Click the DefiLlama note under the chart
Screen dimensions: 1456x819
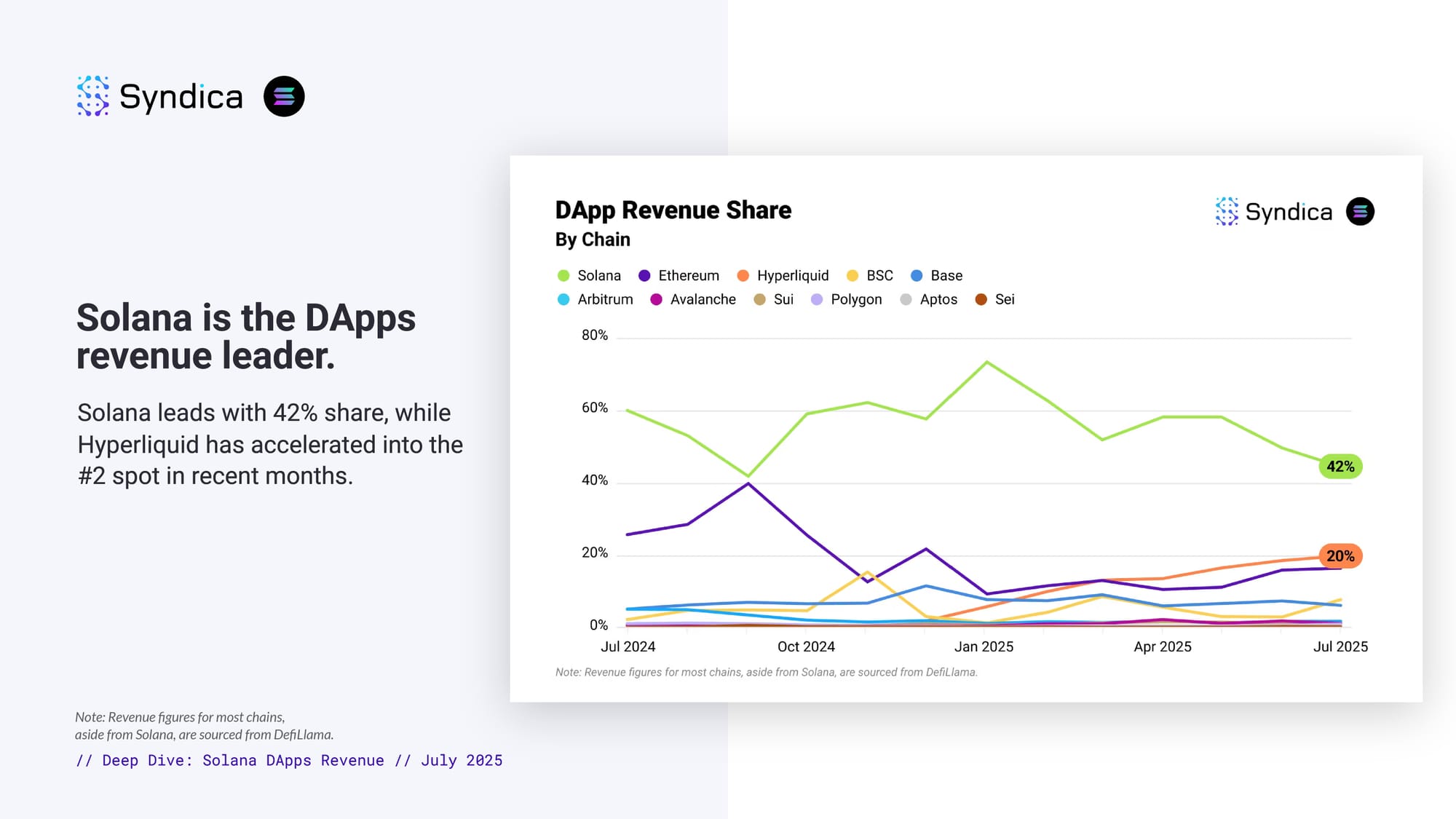click(x=766, y=672)
